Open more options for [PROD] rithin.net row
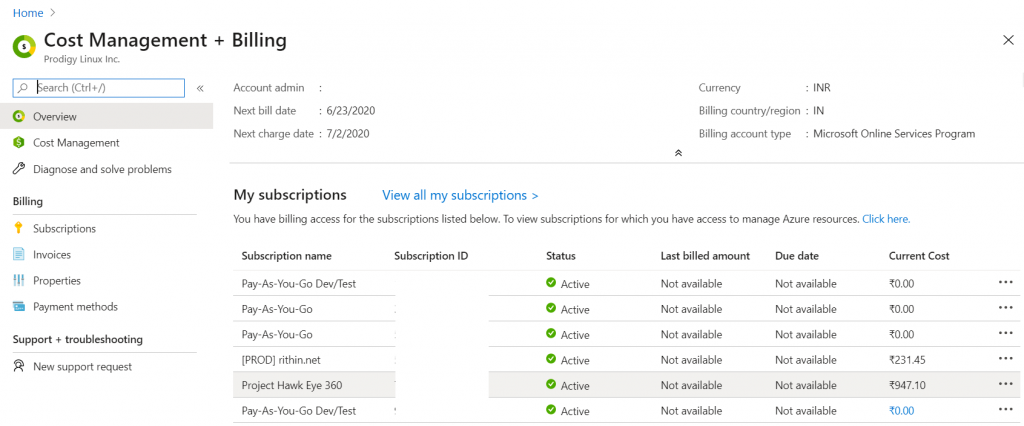This screenshot has width=1024, height=426. coord(1005,359)
